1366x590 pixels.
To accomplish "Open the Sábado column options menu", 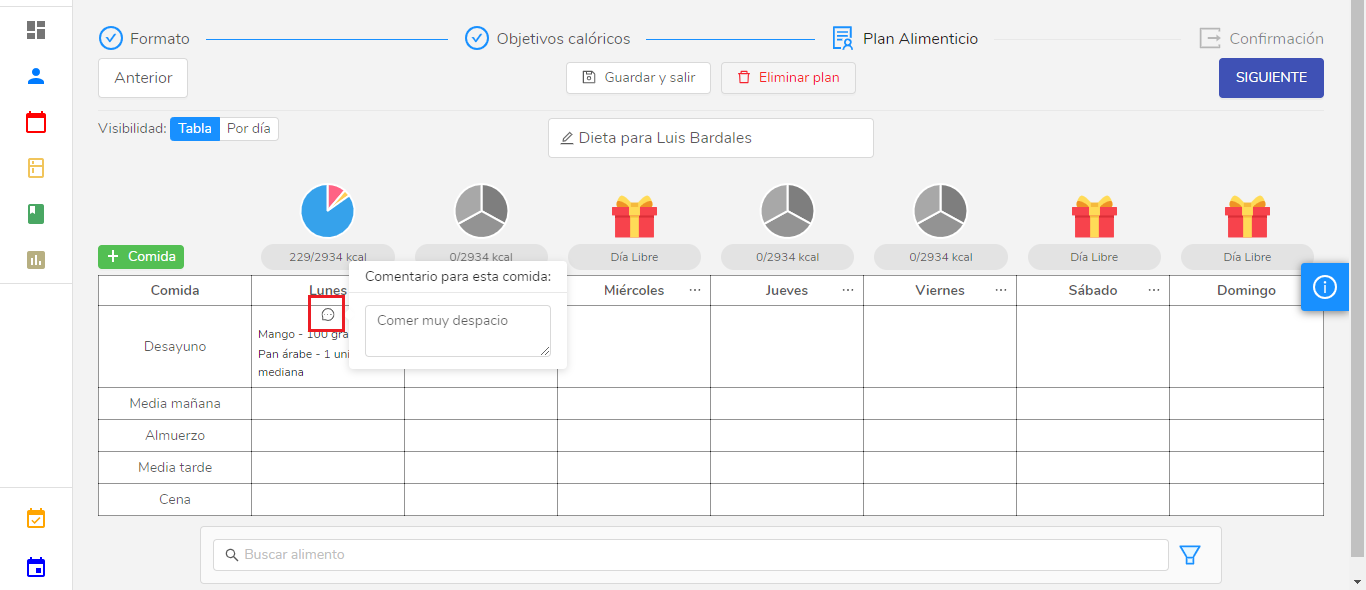I will coord(1154,290).
